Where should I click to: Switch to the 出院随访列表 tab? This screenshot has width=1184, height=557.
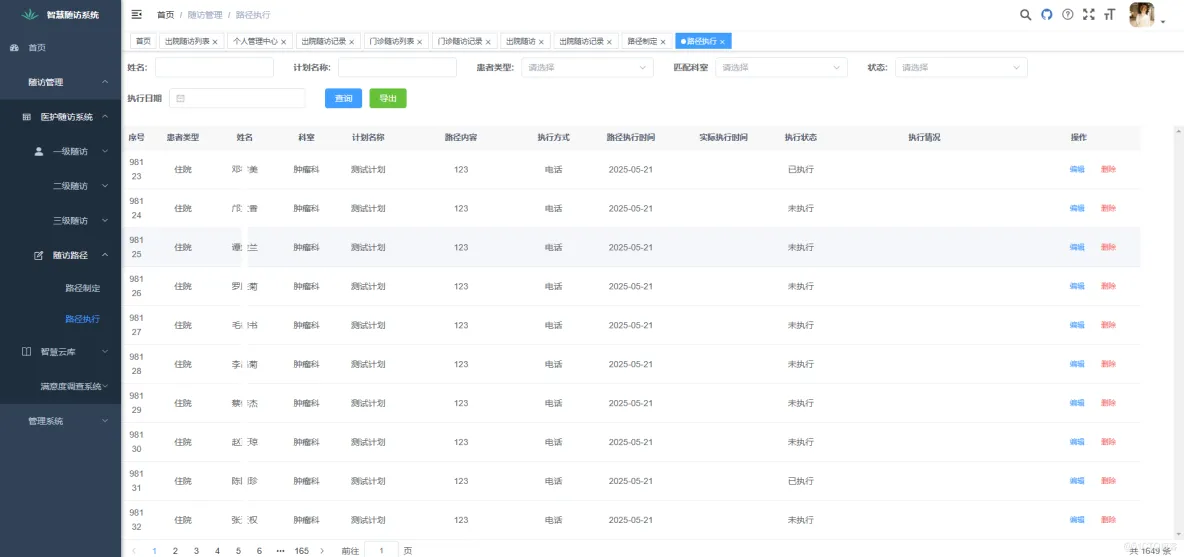click(x=182, y=42)
